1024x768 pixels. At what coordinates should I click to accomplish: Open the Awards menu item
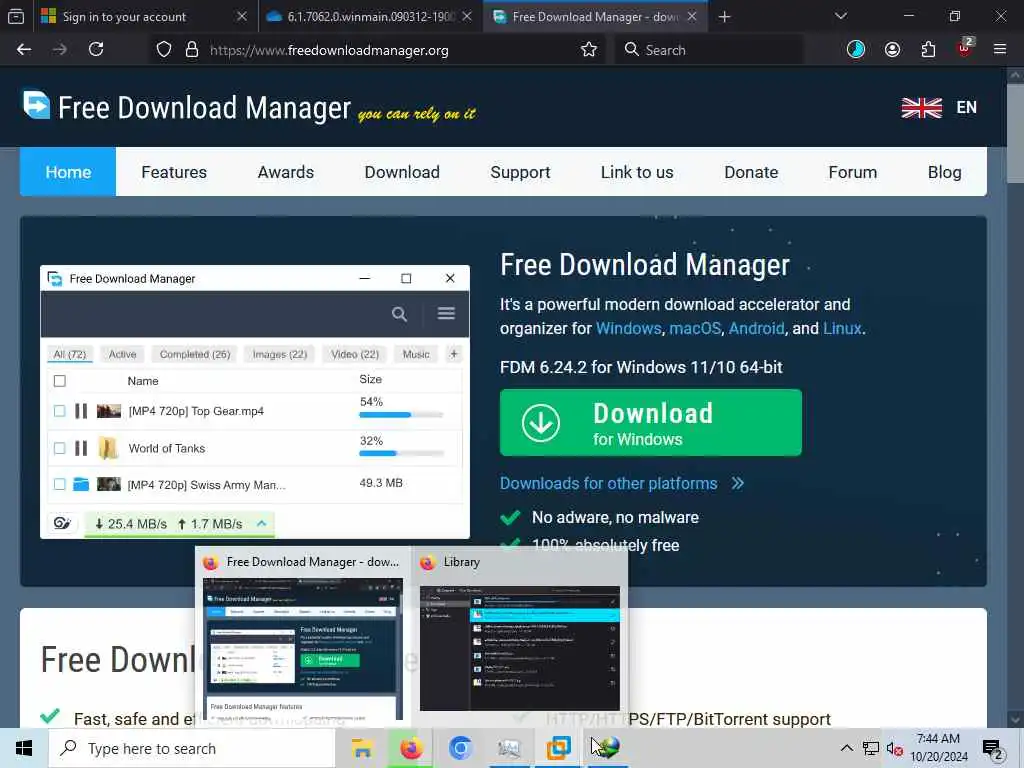pyautogui.click(x=285, y=172)
